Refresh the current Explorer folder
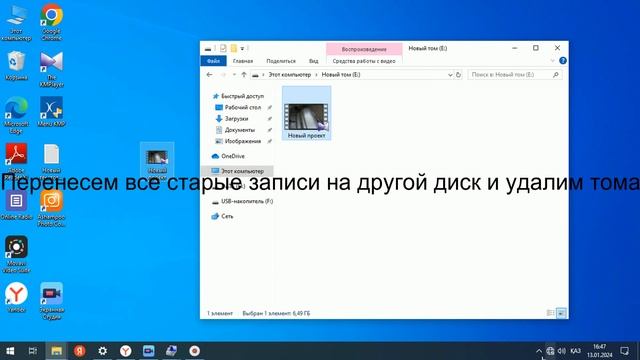Image resolution: width=640 pixels, height=360 pixels. pos(458,75)
